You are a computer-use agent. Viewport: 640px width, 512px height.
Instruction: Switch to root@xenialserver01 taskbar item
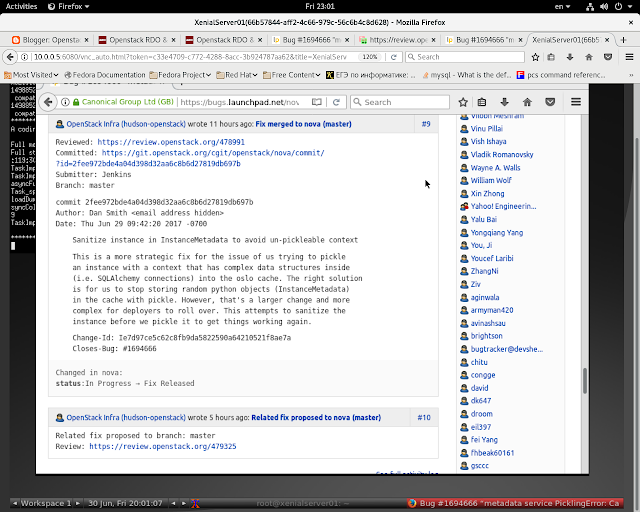[302, 503]
